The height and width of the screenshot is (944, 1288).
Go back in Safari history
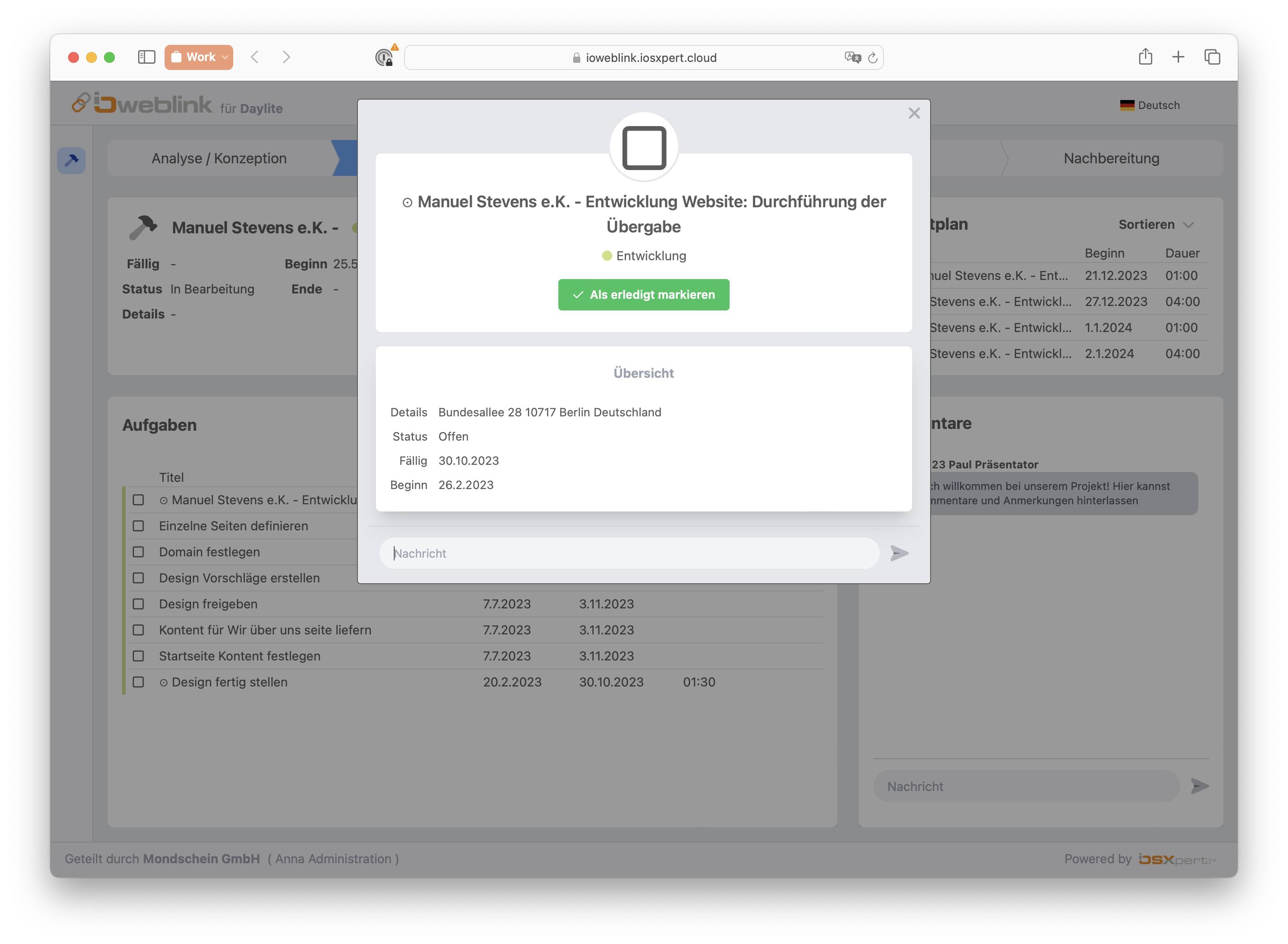(255, 57)
